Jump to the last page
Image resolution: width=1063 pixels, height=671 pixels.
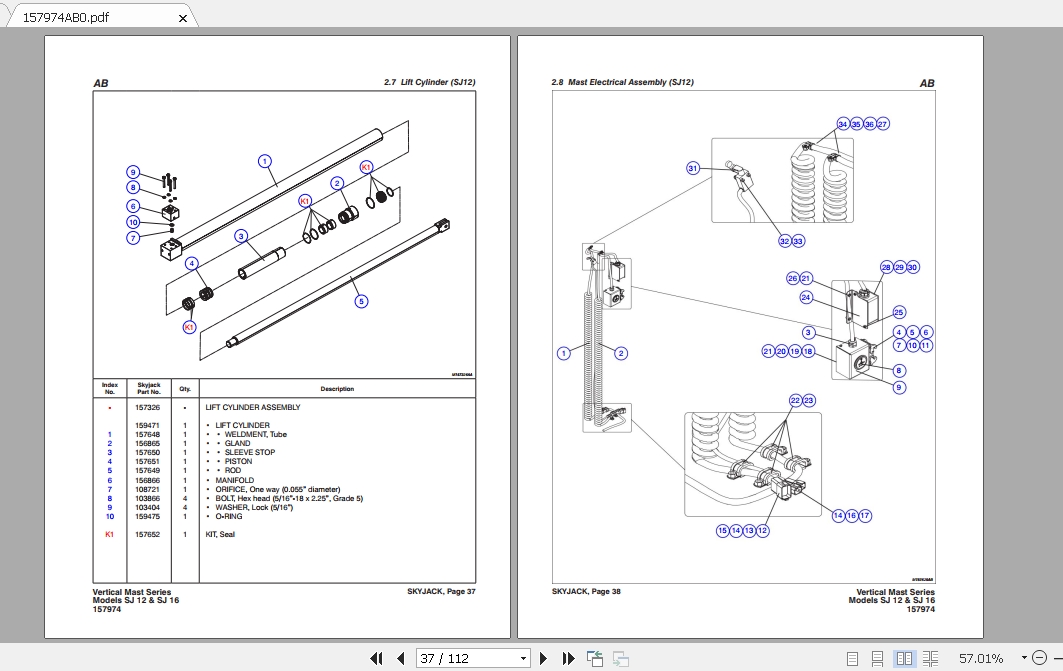pos(568,658)
